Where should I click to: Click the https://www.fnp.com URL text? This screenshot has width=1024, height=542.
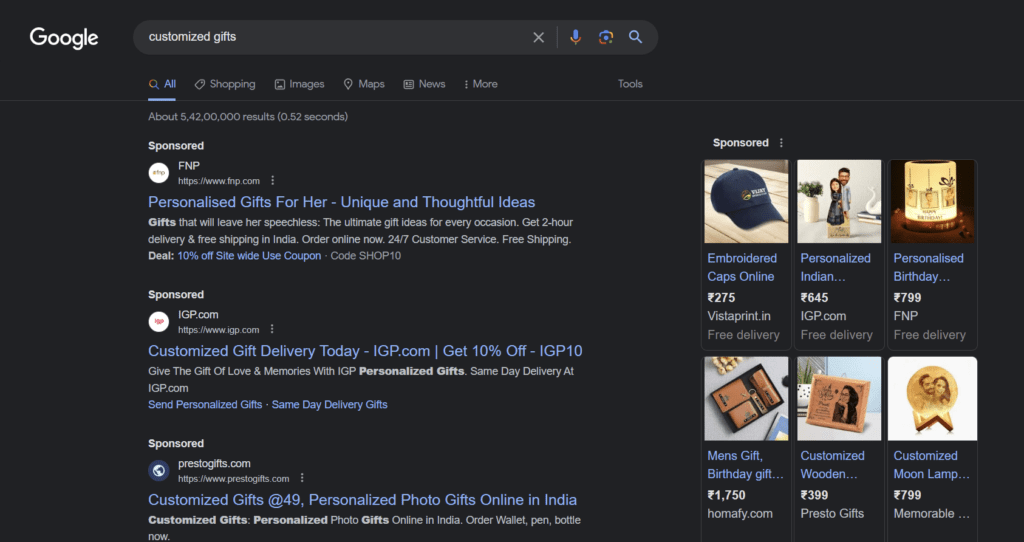tap(219, 182)
